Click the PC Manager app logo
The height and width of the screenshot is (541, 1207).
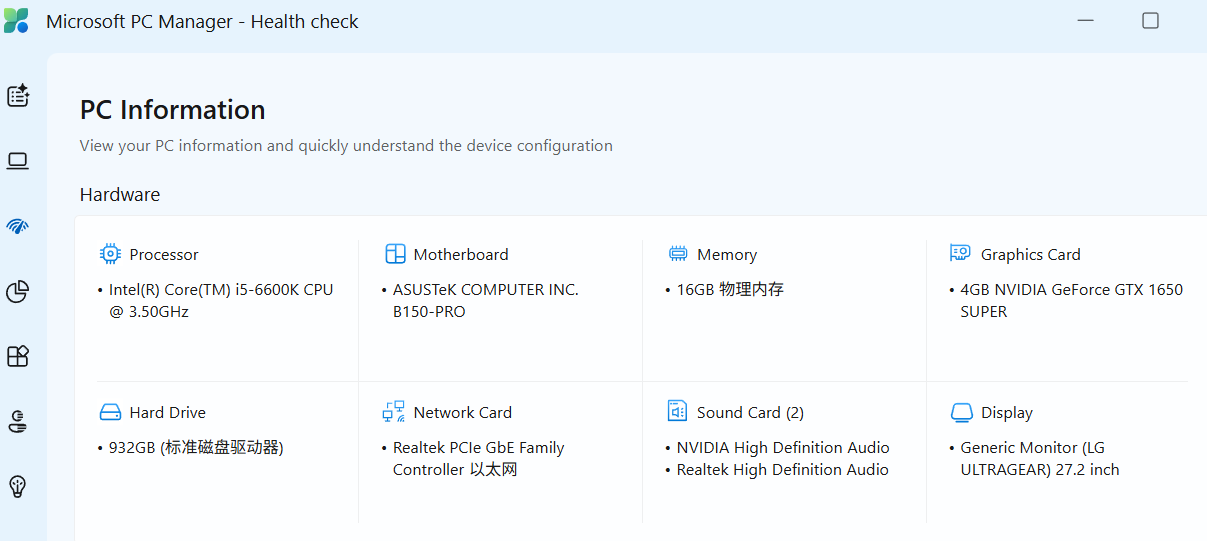click(16, 21)
